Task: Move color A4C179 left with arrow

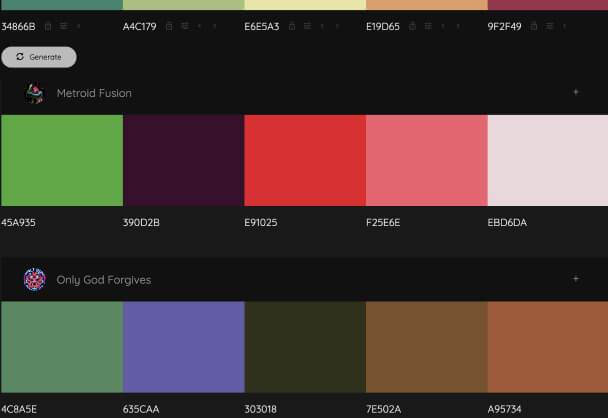Action: (199, 26)
